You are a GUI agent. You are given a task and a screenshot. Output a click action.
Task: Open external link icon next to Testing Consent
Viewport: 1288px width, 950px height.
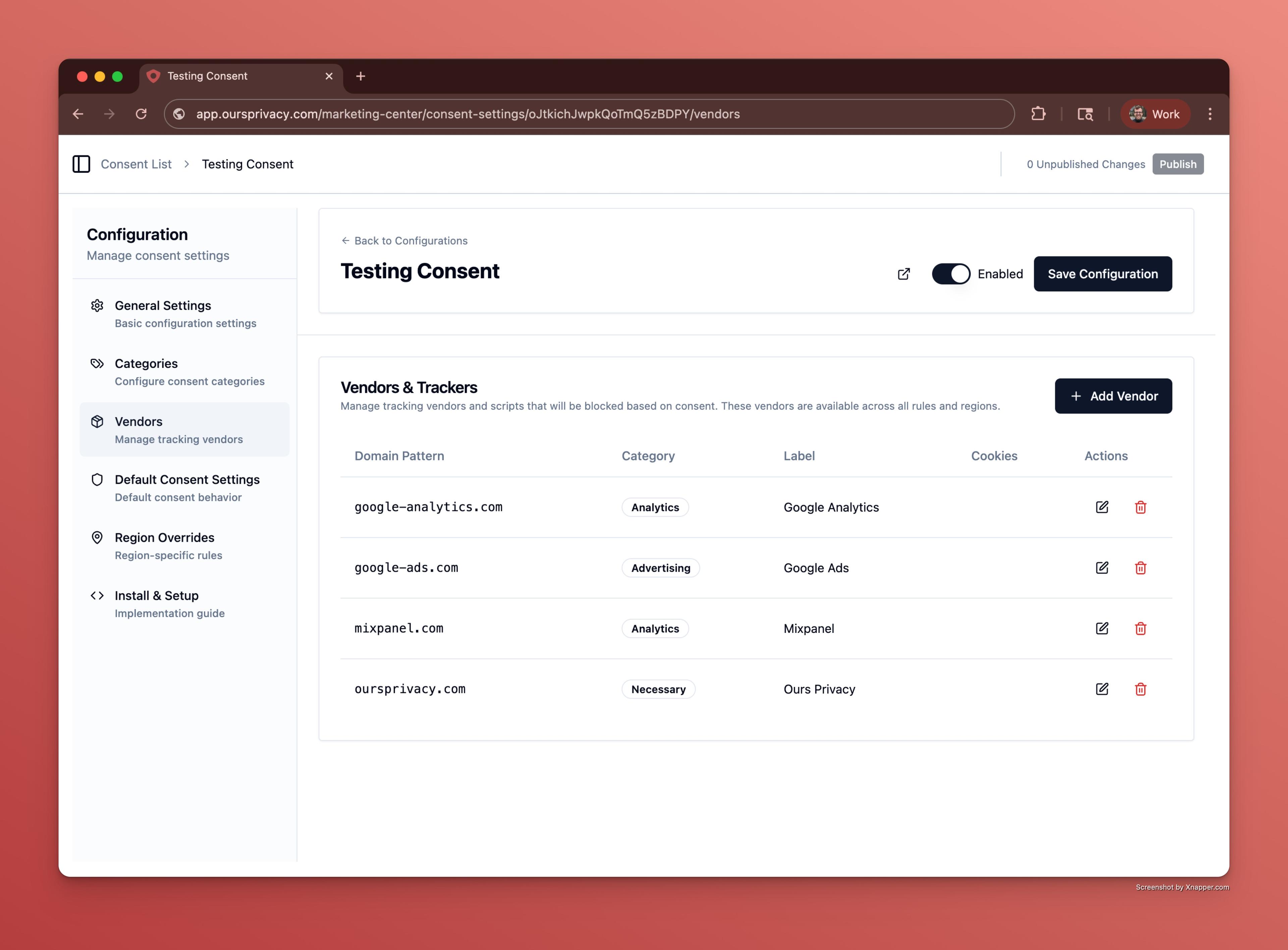click(x=904, y=274)
